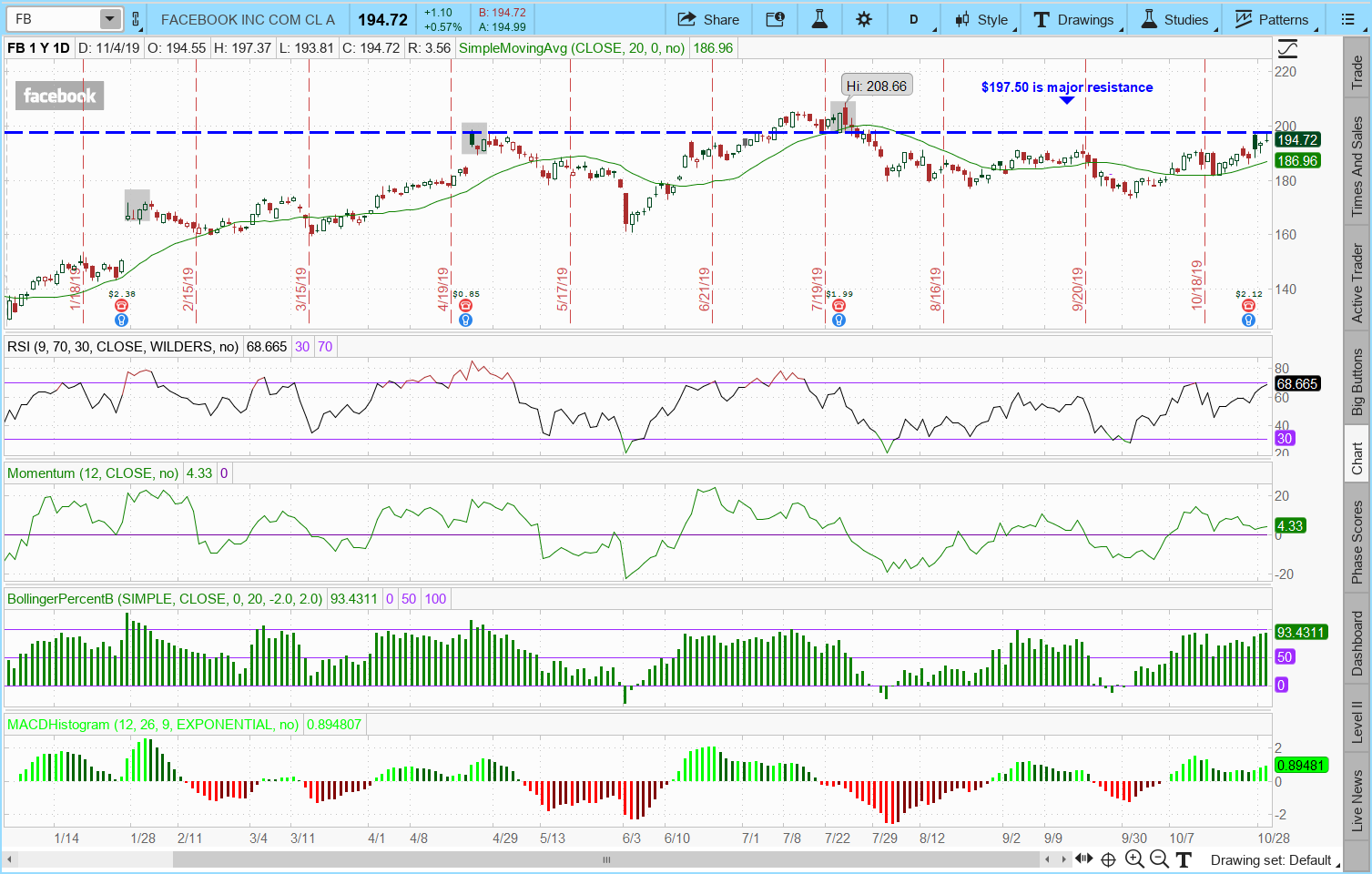Open the D timeframe dropdown
The height and width of the screenshot is (874, 1372).
[x=914, y=19]
